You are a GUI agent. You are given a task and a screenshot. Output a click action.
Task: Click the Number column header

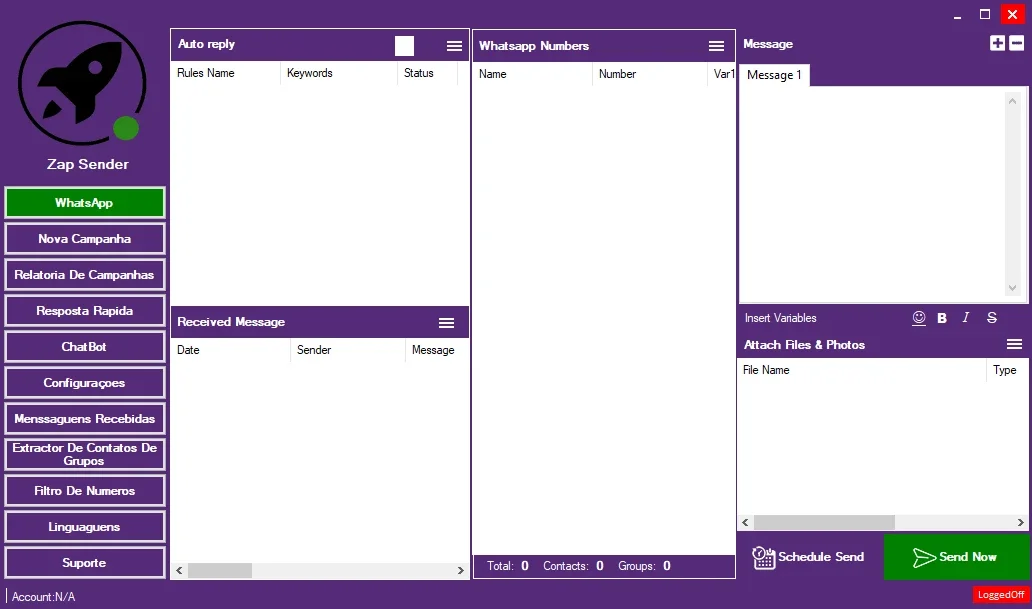(650, 74)
